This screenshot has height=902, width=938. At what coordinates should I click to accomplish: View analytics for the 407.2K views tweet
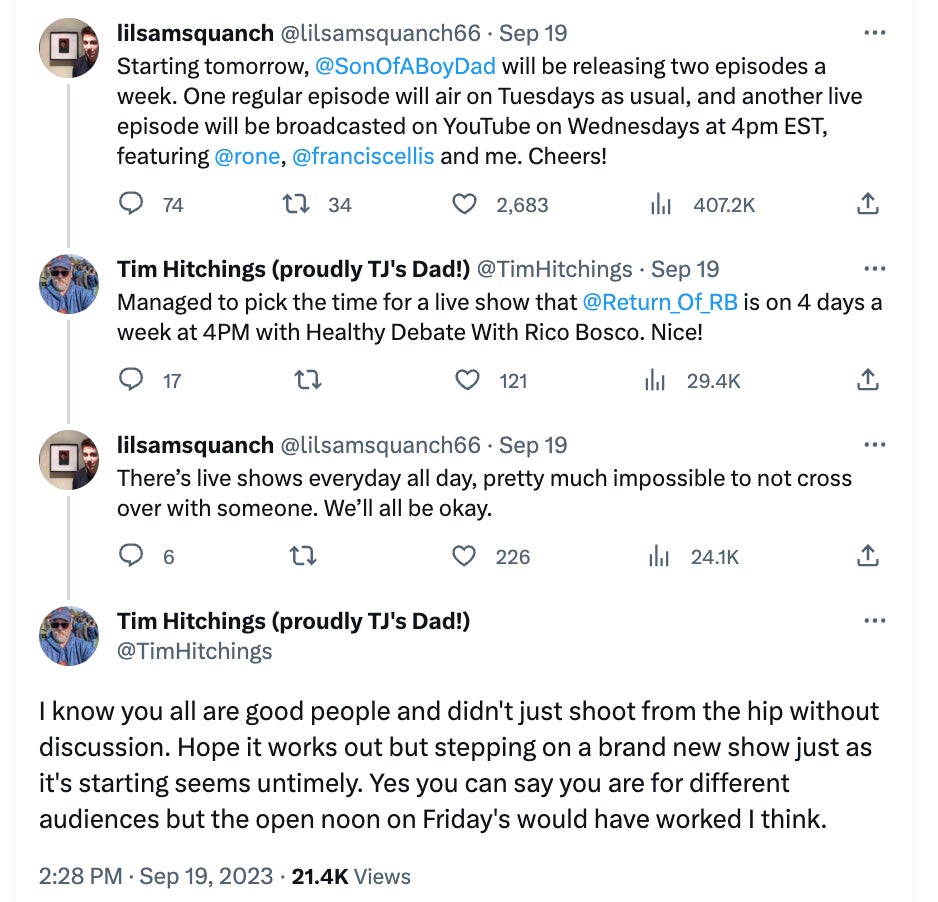(660, 205)
